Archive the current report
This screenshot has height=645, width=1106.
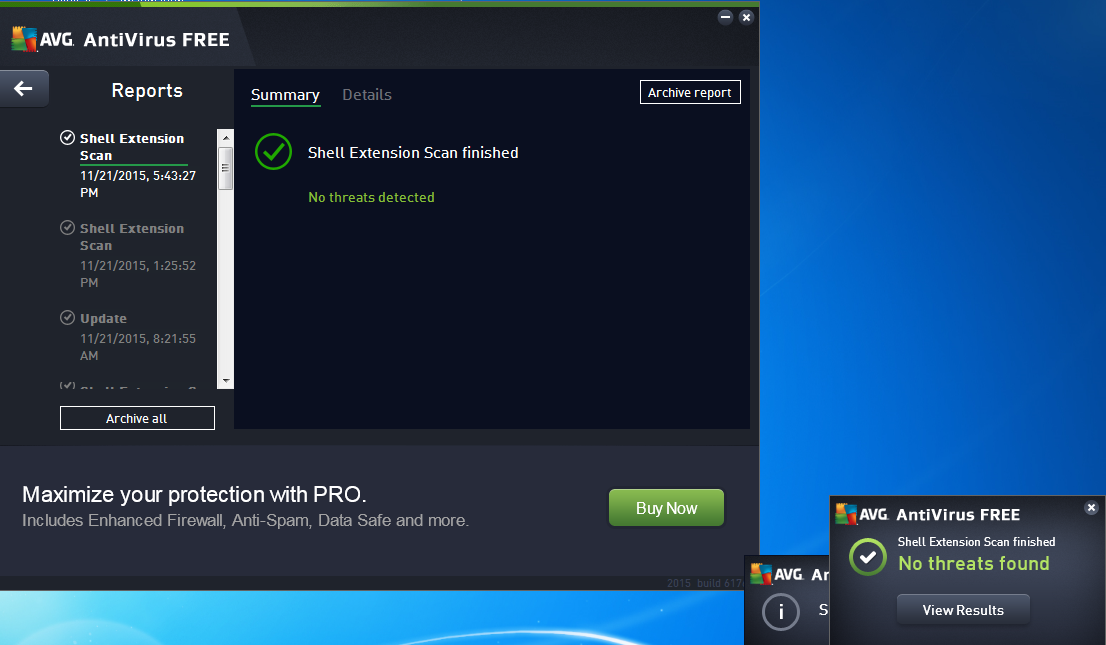coord(690,92)
